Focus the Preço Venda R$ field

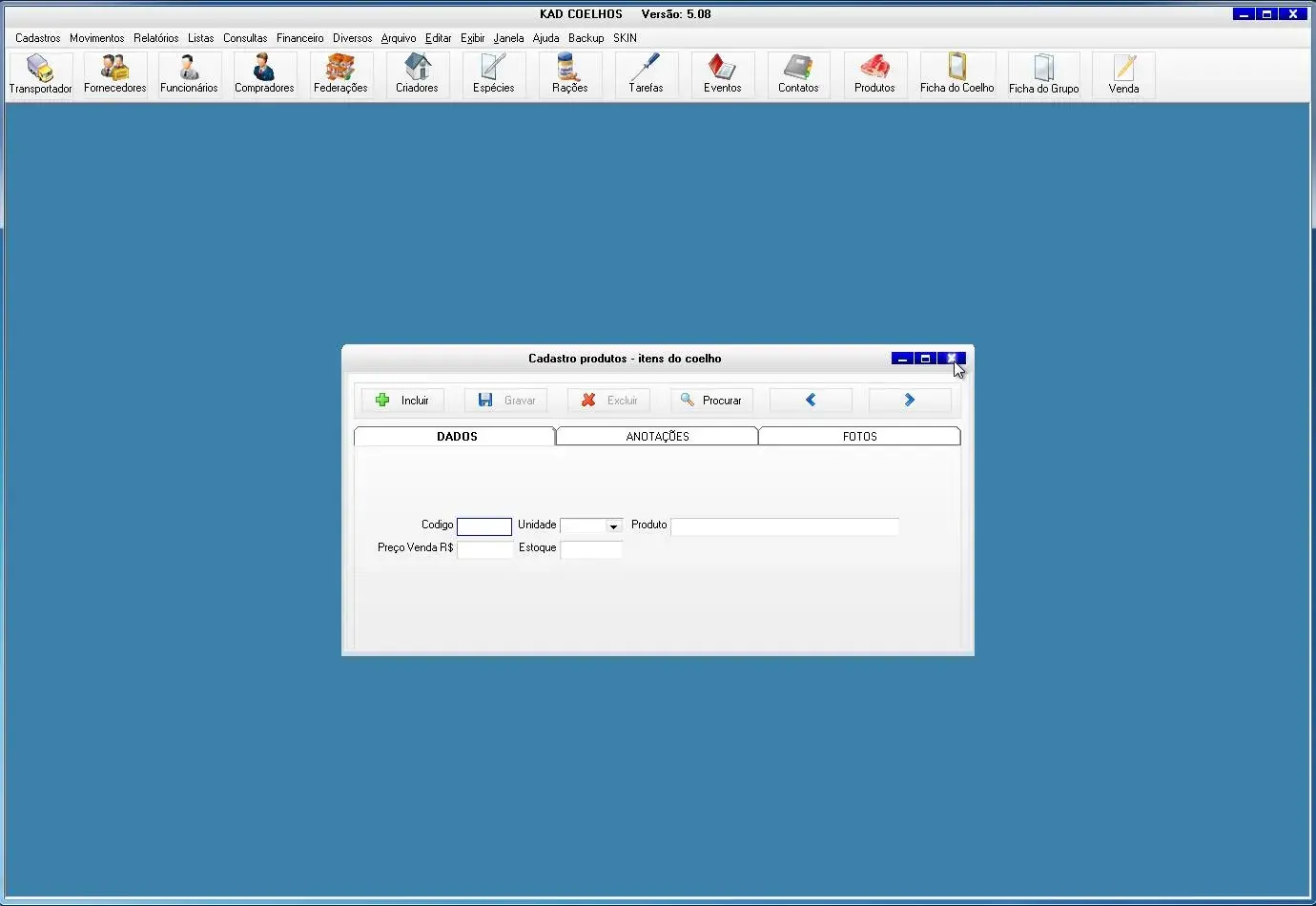(x=484, y=549)
